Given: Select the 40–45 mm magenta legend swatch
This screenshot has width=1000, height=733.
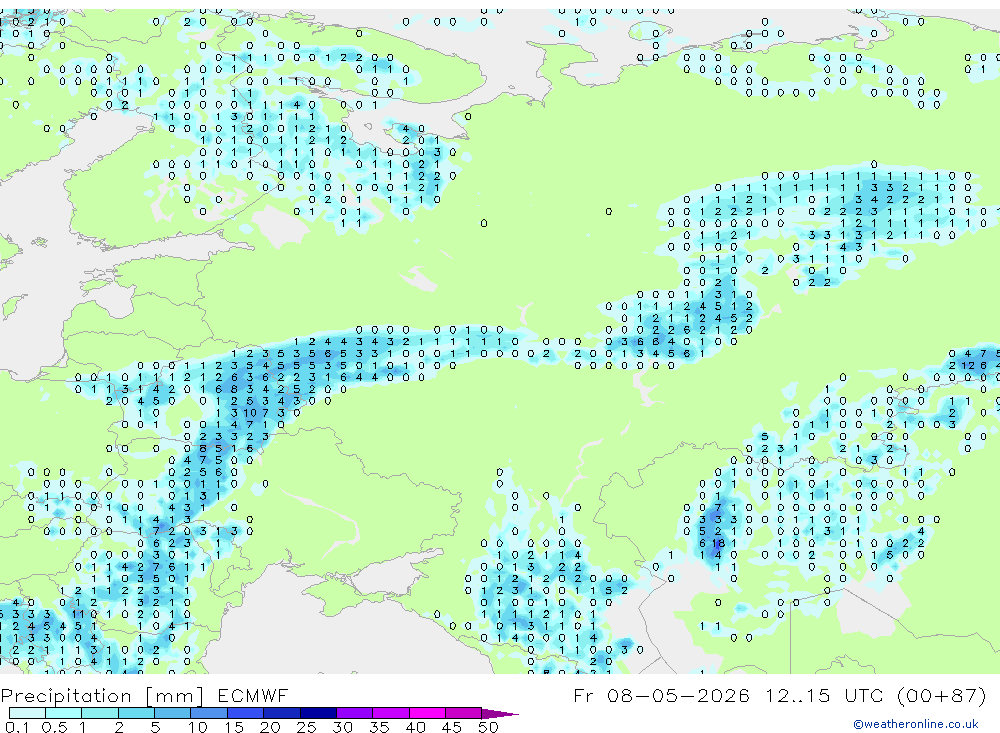Looking at the screenshot, I should pos(427,713).
